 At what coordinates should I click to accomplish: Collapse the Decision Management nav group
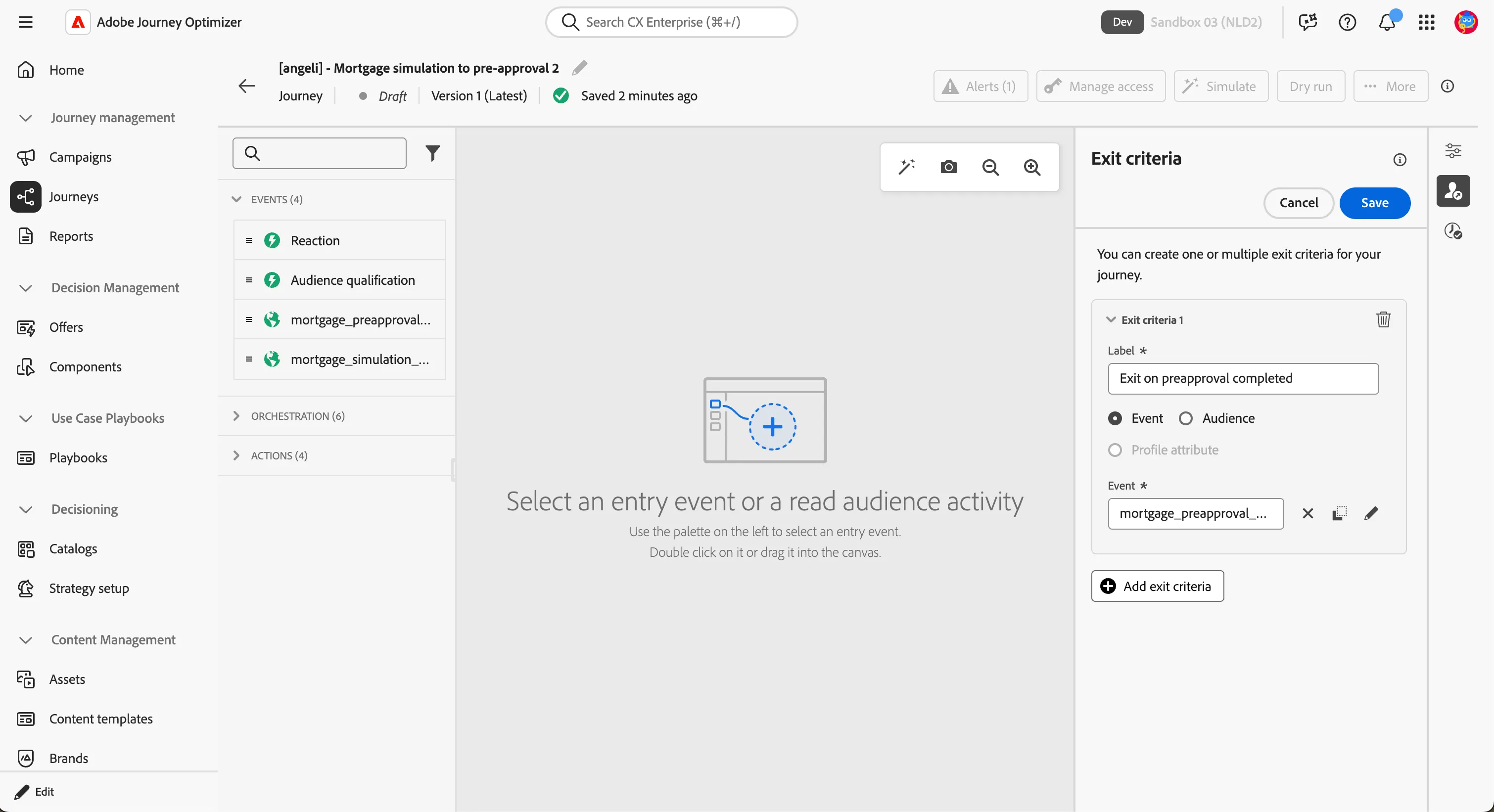(x=26, y=287)
